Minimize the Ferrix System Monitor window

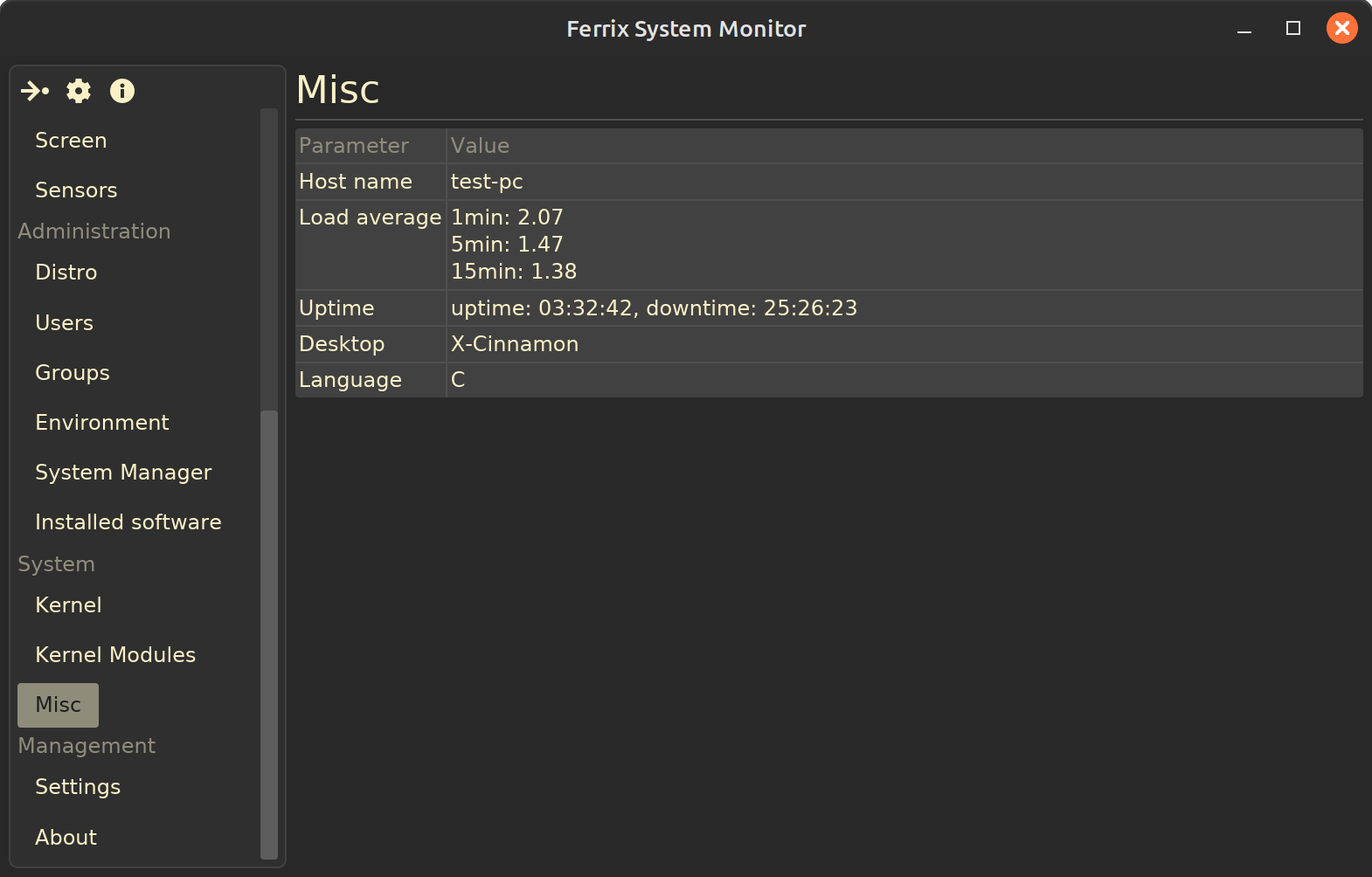pyautogui.click(x=1244, y=29)
